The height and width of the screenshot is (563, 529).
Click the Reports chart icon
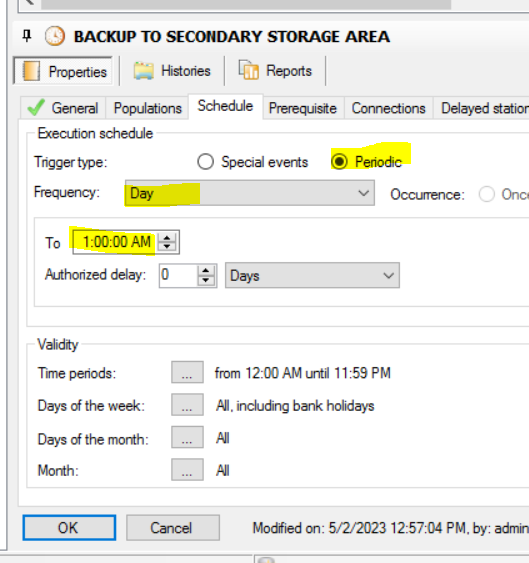click(x=249, y=70)
